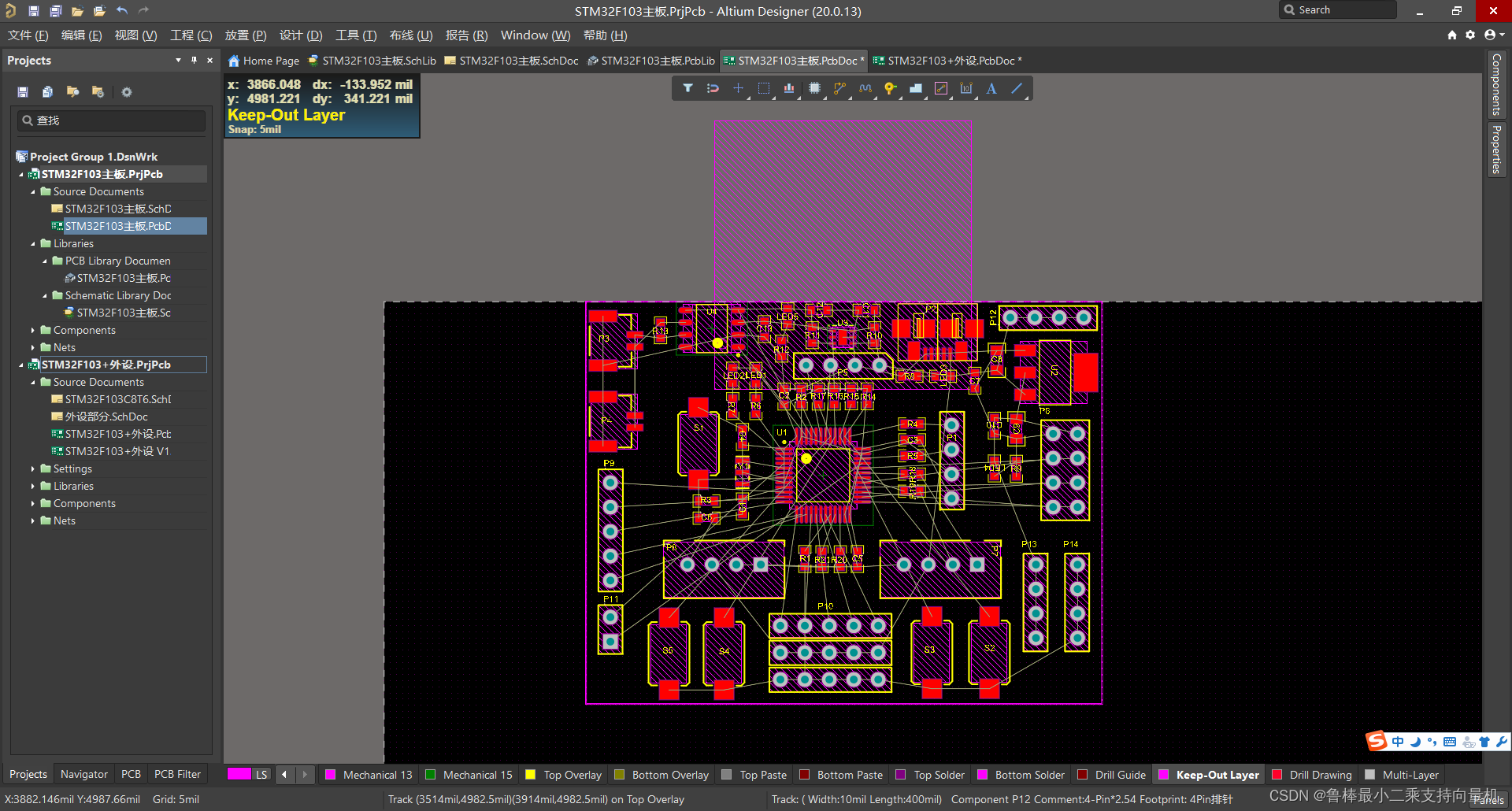The height and width of the screenshot is (811, 1512).
Task: Select 外设部分.SchDoc in project tree
Action: 106,417
